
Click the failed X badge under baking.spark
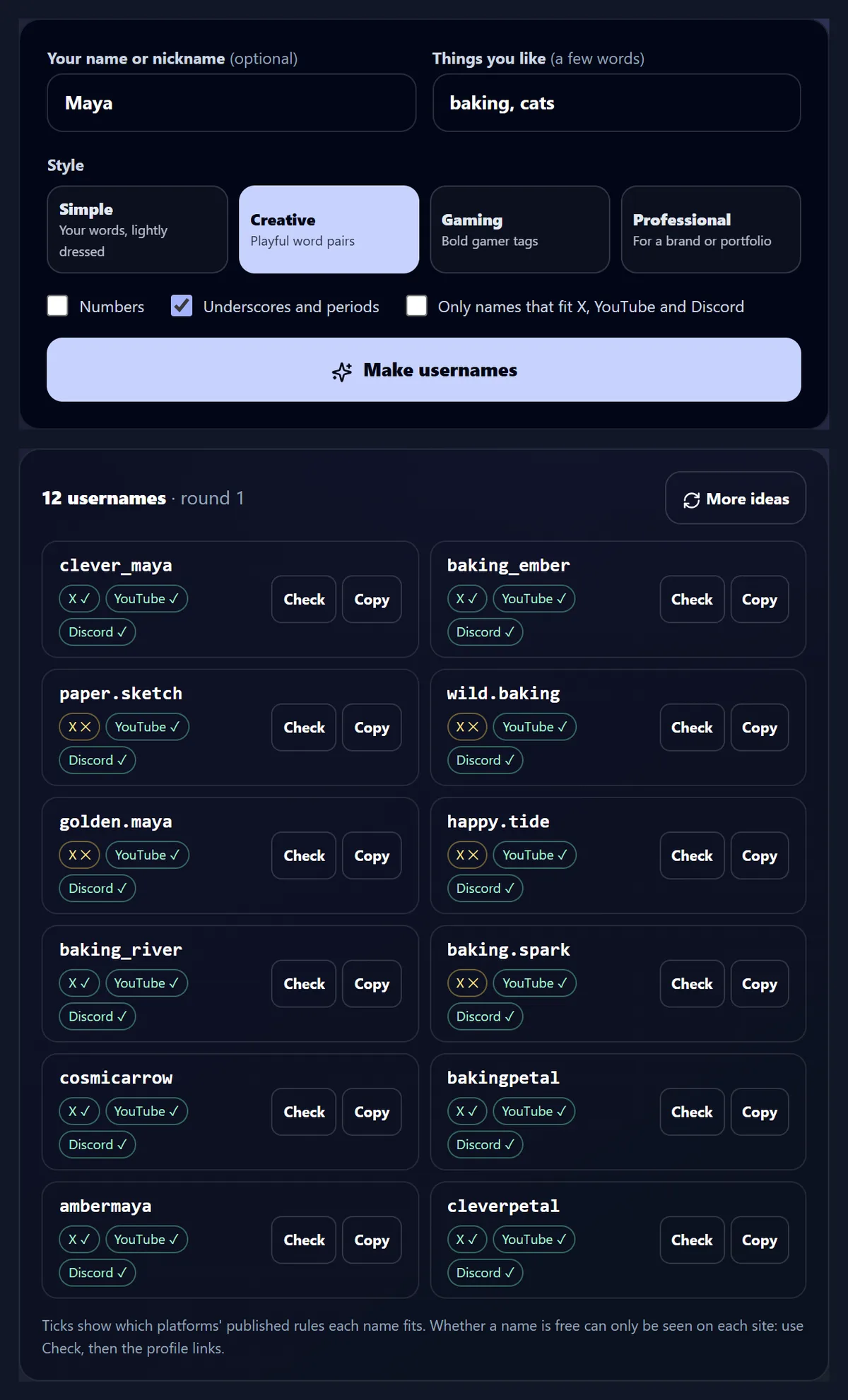coord(467,983)
